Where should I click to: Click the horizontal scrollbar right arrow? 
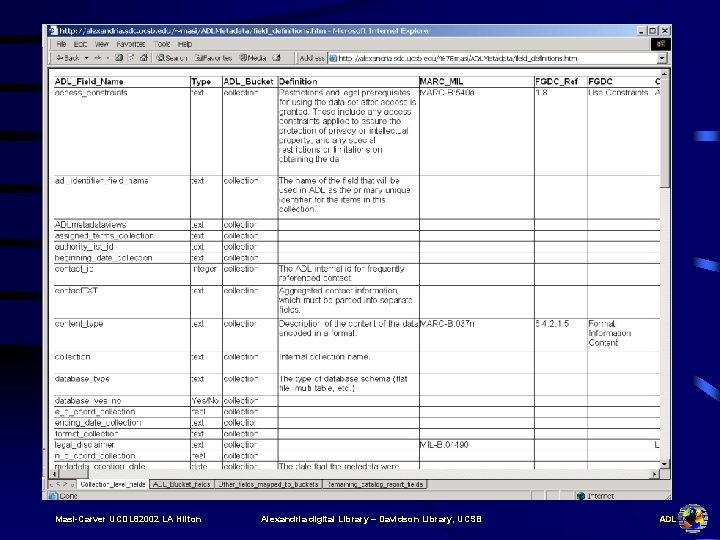pyautogui.click(x=655, y=473)
